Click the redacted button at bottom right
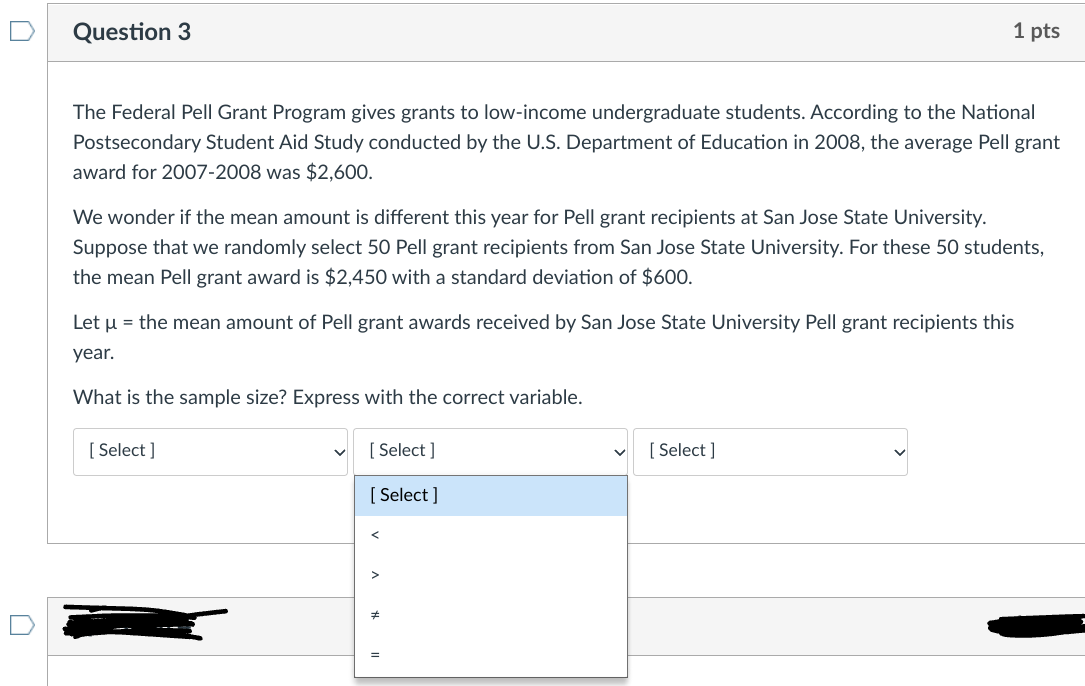1085x686 pixels. coord(1035,626)
